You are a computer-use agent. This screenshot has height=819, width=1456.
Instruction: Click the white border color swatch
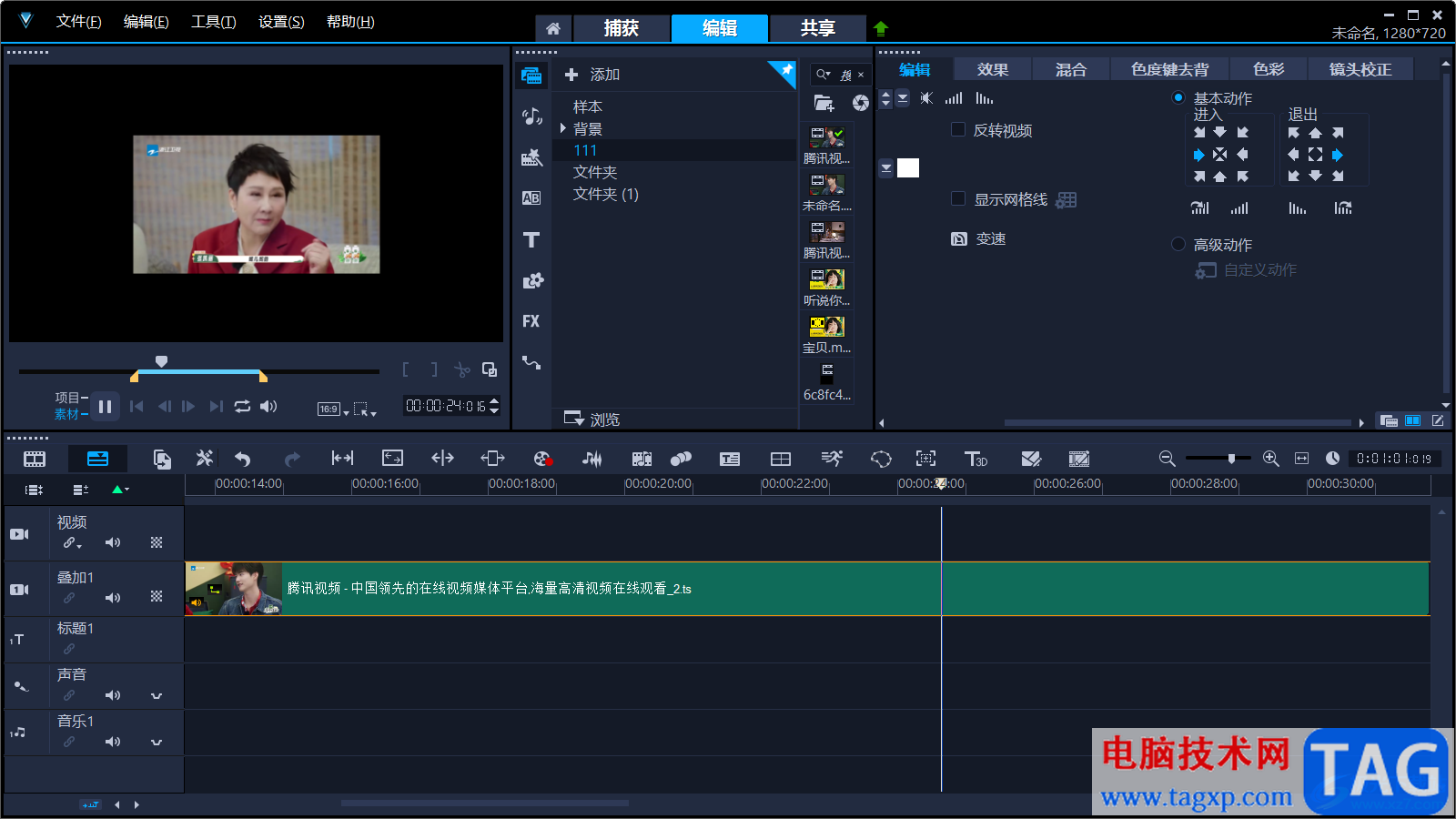(x=908, y=167)
